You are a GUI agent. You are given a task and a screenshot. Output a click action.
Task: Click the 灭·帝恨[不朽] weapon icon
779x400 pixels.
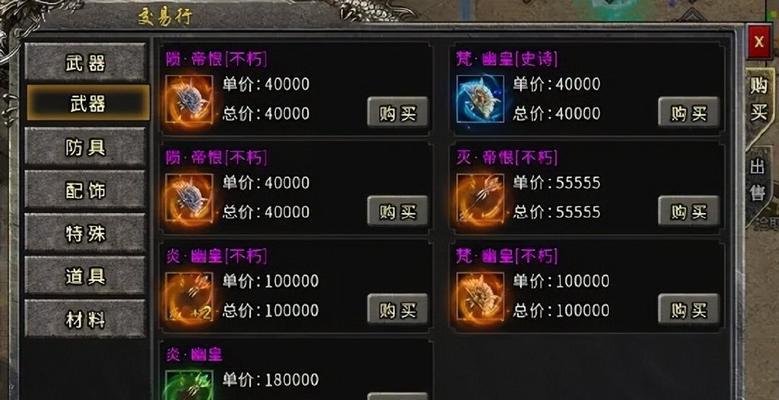pos(480,198)
